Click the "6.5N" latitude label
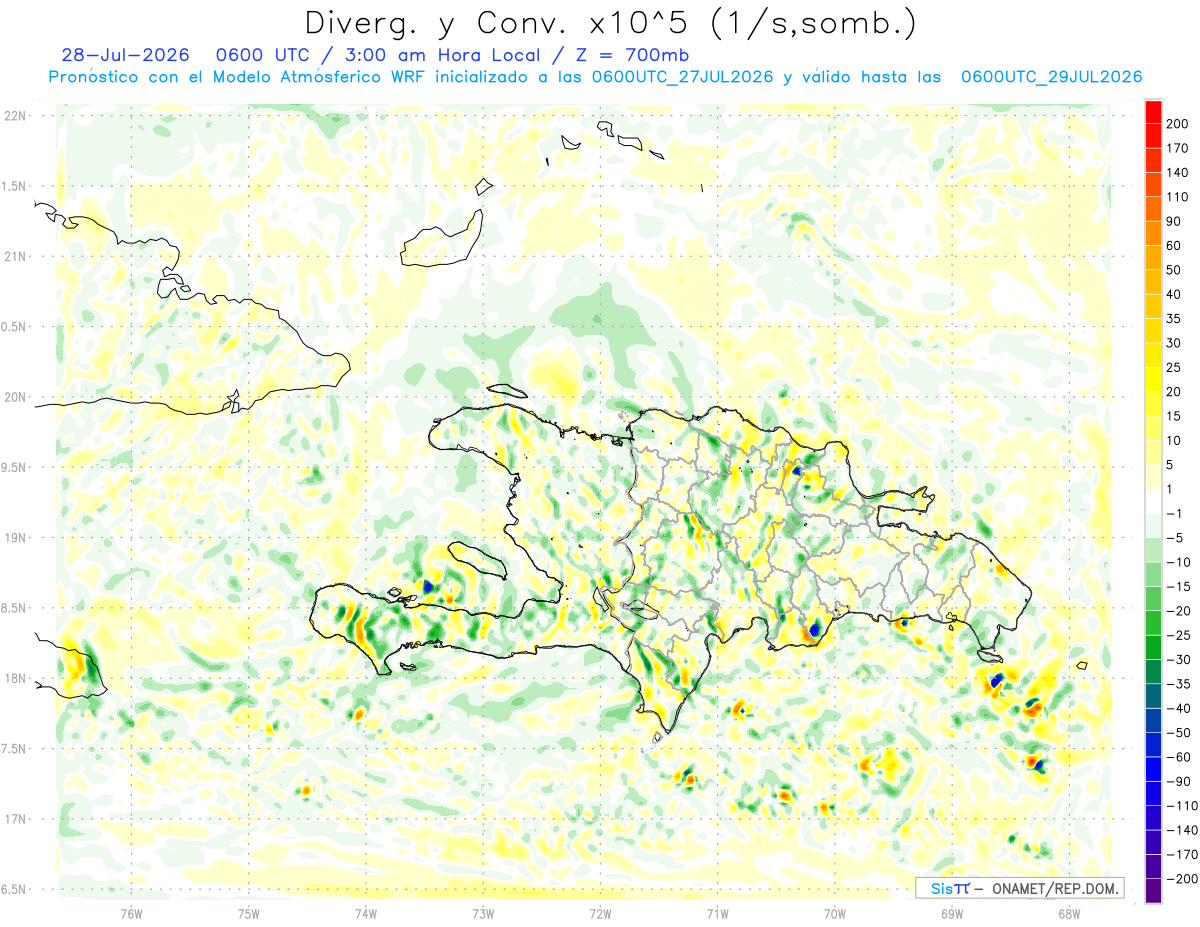 15,889
